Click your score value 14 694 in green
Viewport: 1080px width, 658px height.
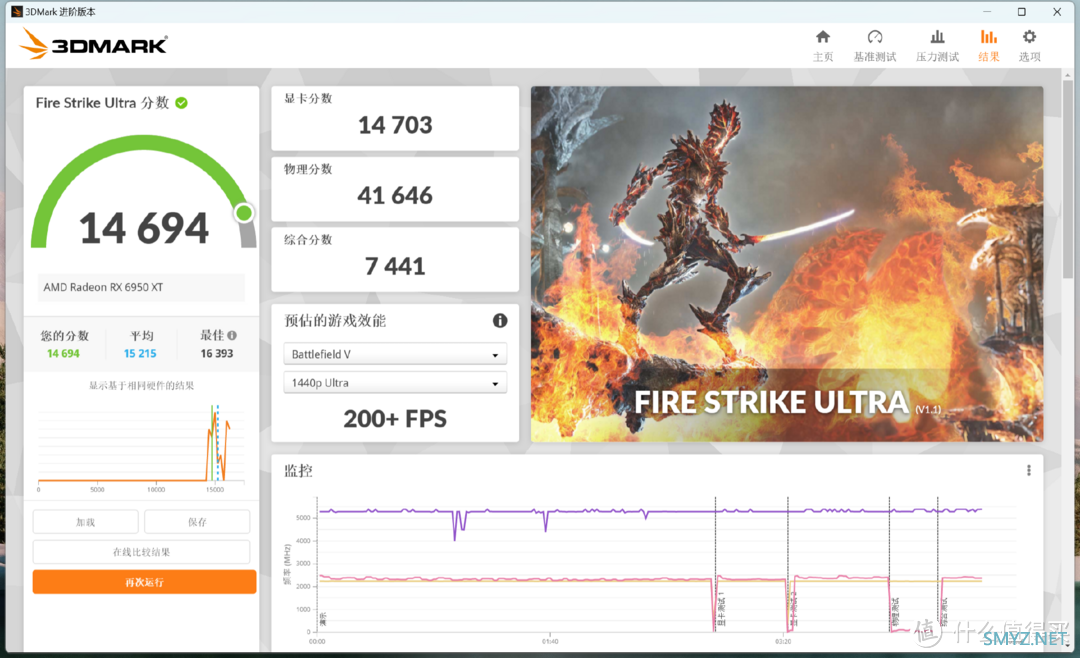[63, 353]
